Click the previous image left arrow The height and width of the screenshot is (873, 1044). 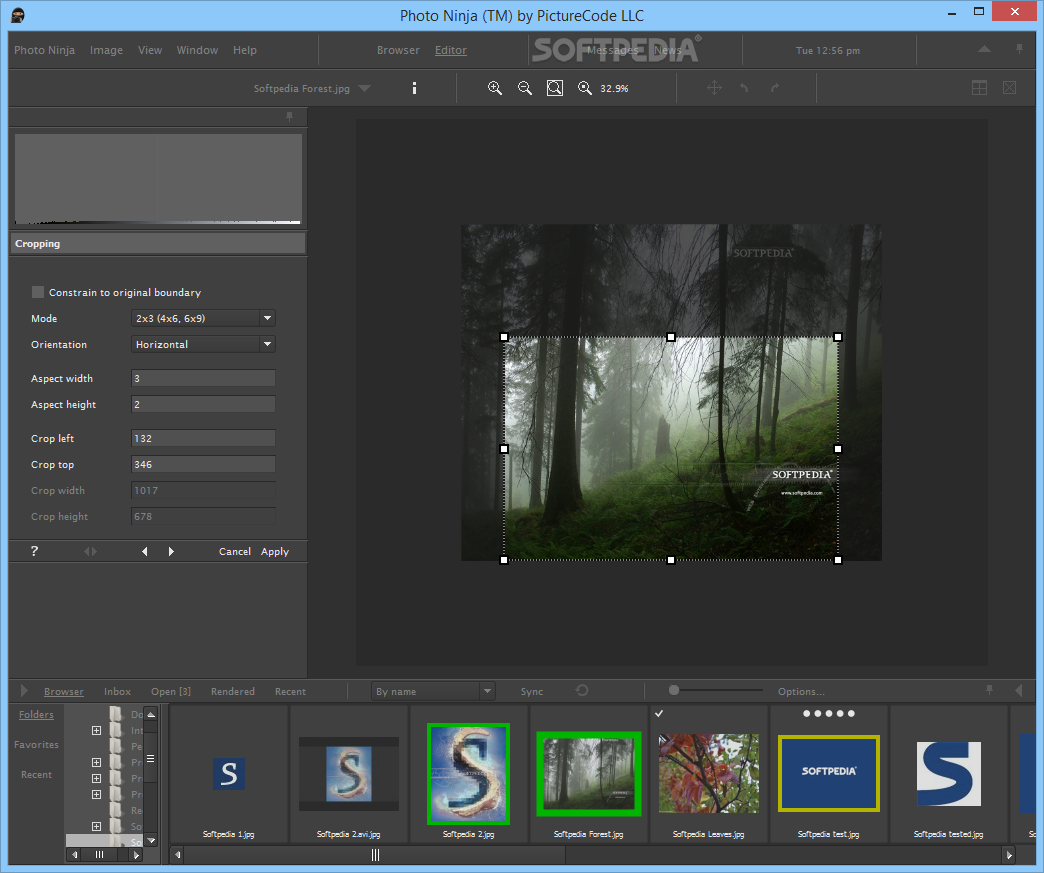(144, 551)
